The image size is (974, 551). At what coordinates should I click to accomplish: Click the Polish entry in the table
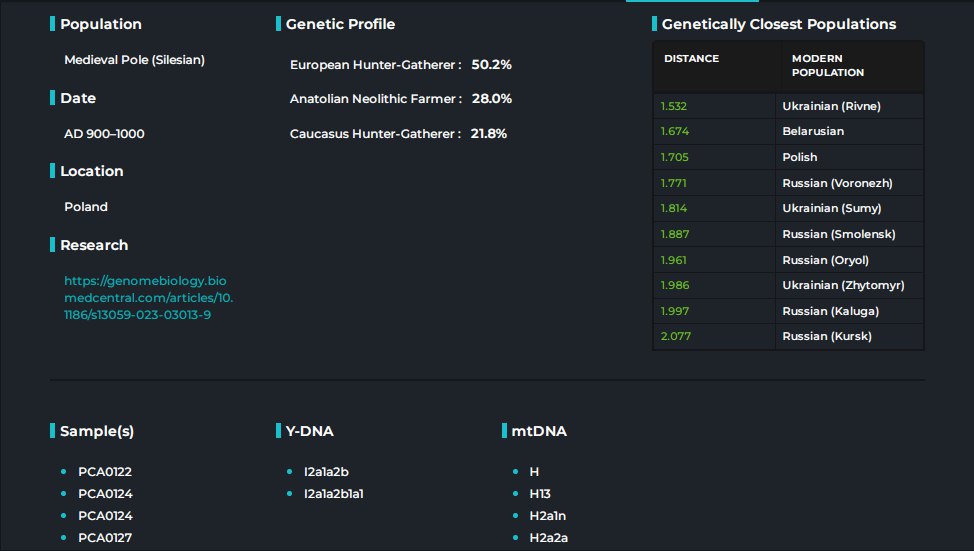[x=800, y=157]
